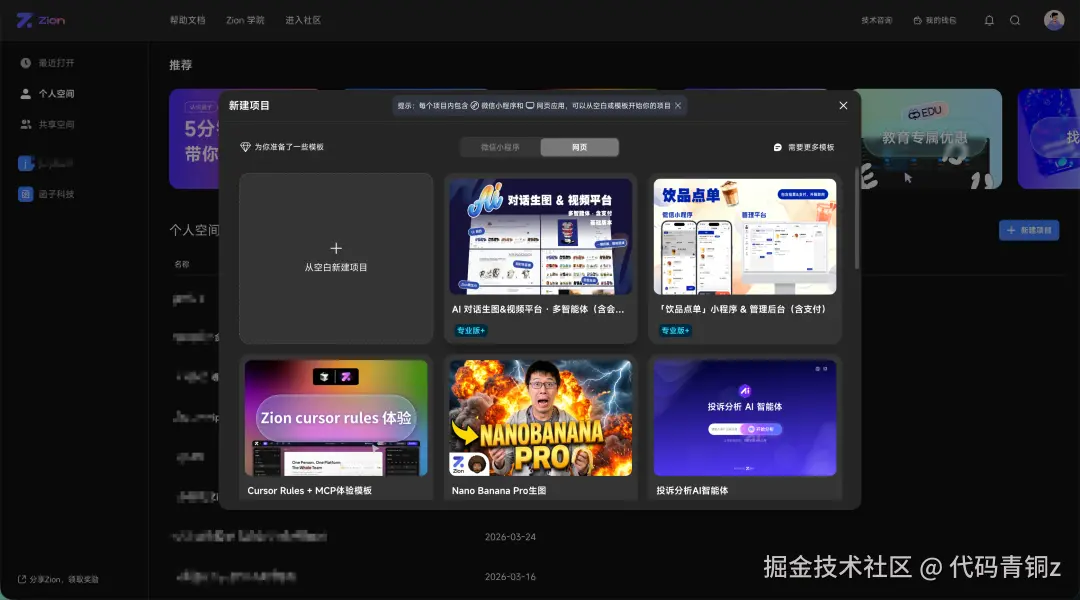Click the 函子科技 workspace icon in sidebar
The height and width of the screenshot is (600, 1080).
[25, 194]
